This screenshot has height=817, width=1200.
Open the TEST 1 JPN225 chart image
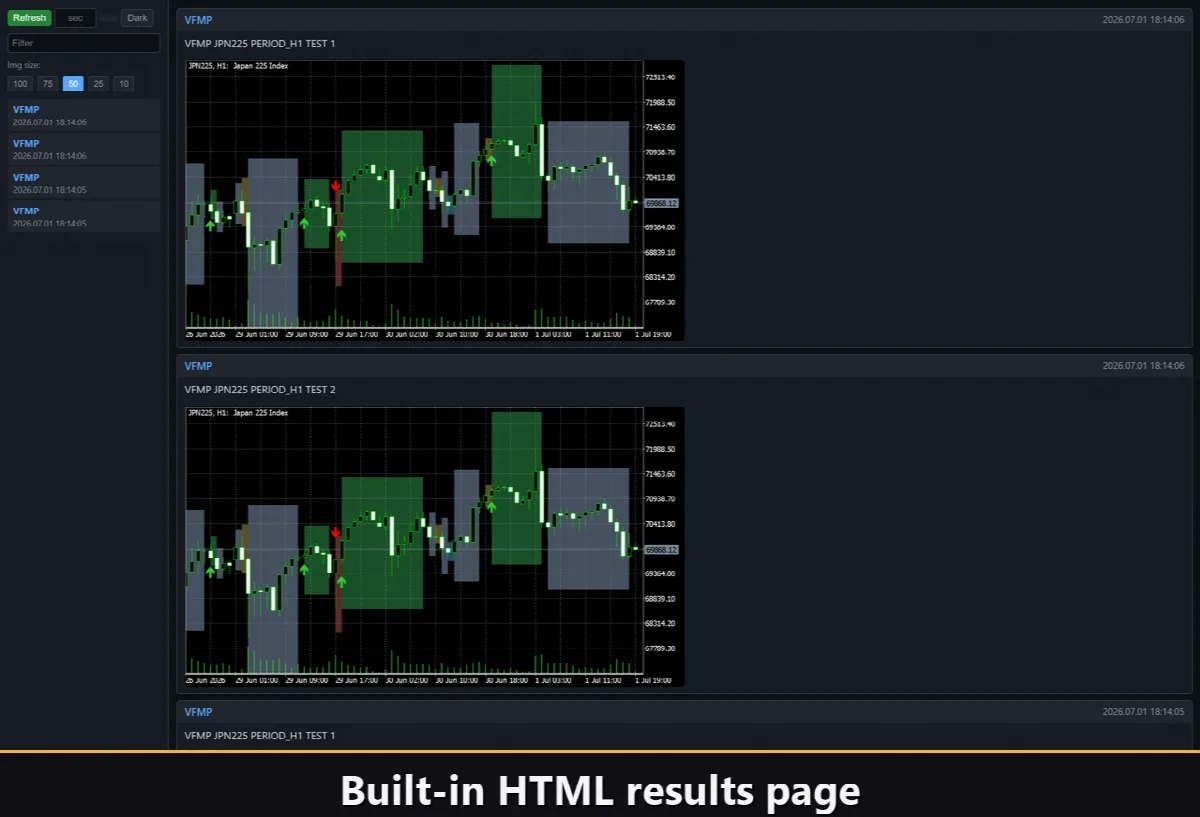[x=435, y=200]
